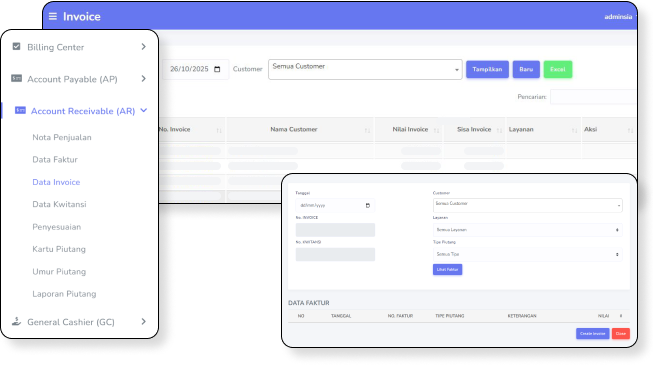This screenshot has height=379, width=653.
Task: Expand the Account Payable (AP) chevron
Action: pos(143,79)
